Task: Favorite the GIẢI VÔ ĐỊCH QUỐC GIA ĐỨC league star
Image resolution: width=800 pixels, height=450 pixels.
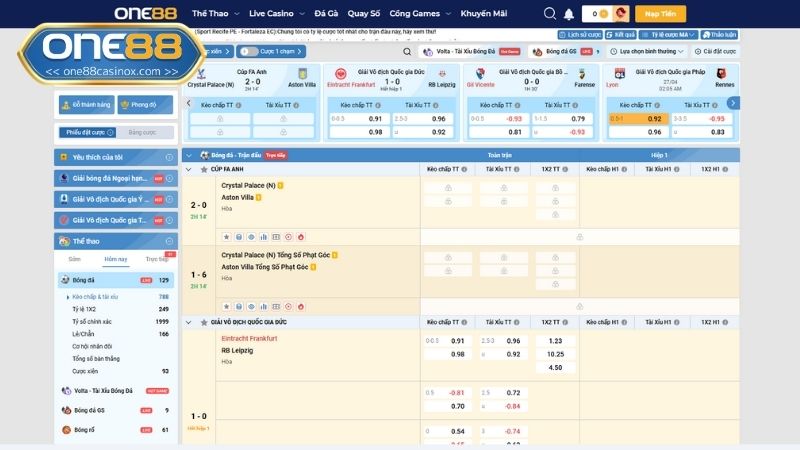Action: pyautogui.click(x=204, y=322)
